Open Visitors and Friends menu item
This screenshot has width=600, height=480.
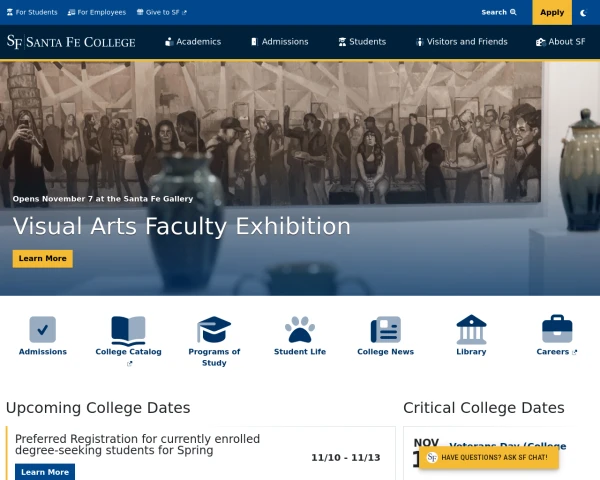(461, 42)
